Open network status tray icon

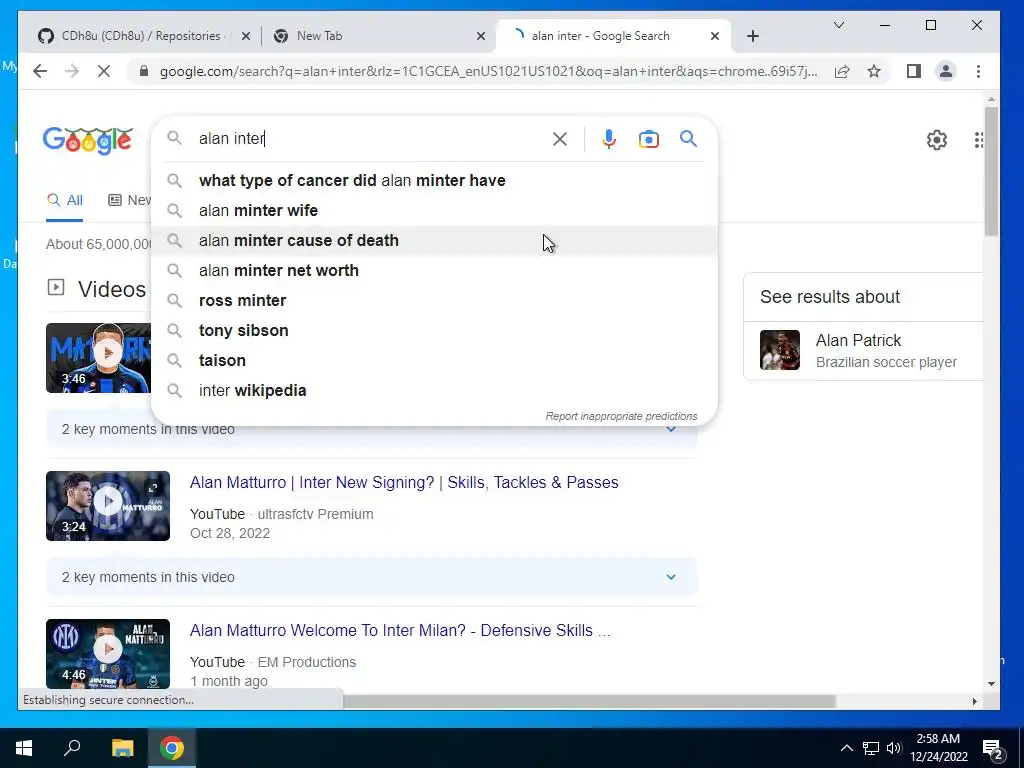[x=871, y=748]
